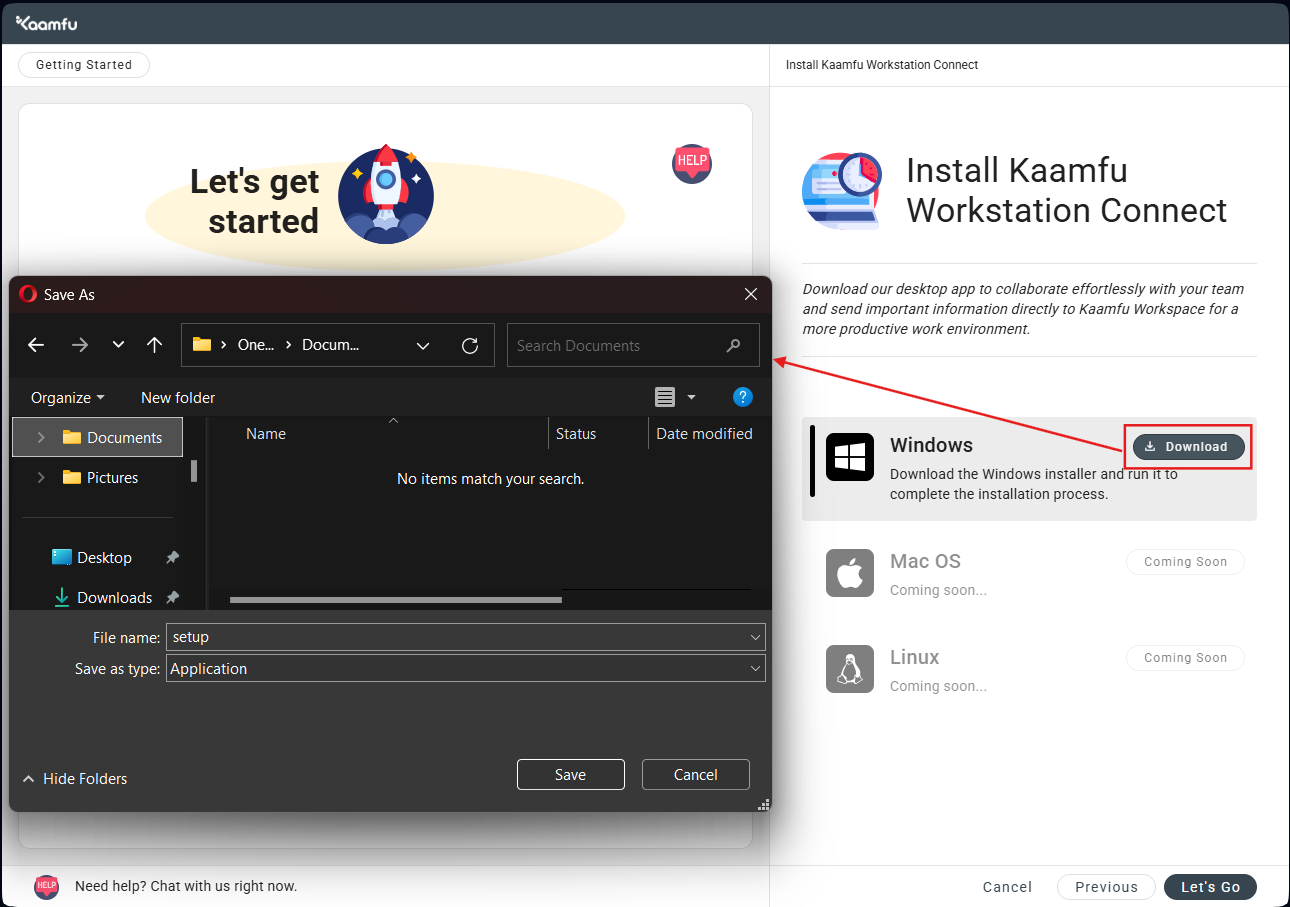This screenshot has height=907, width=1290.
Task: Sort by Status column header
Action: click(576, 433)
